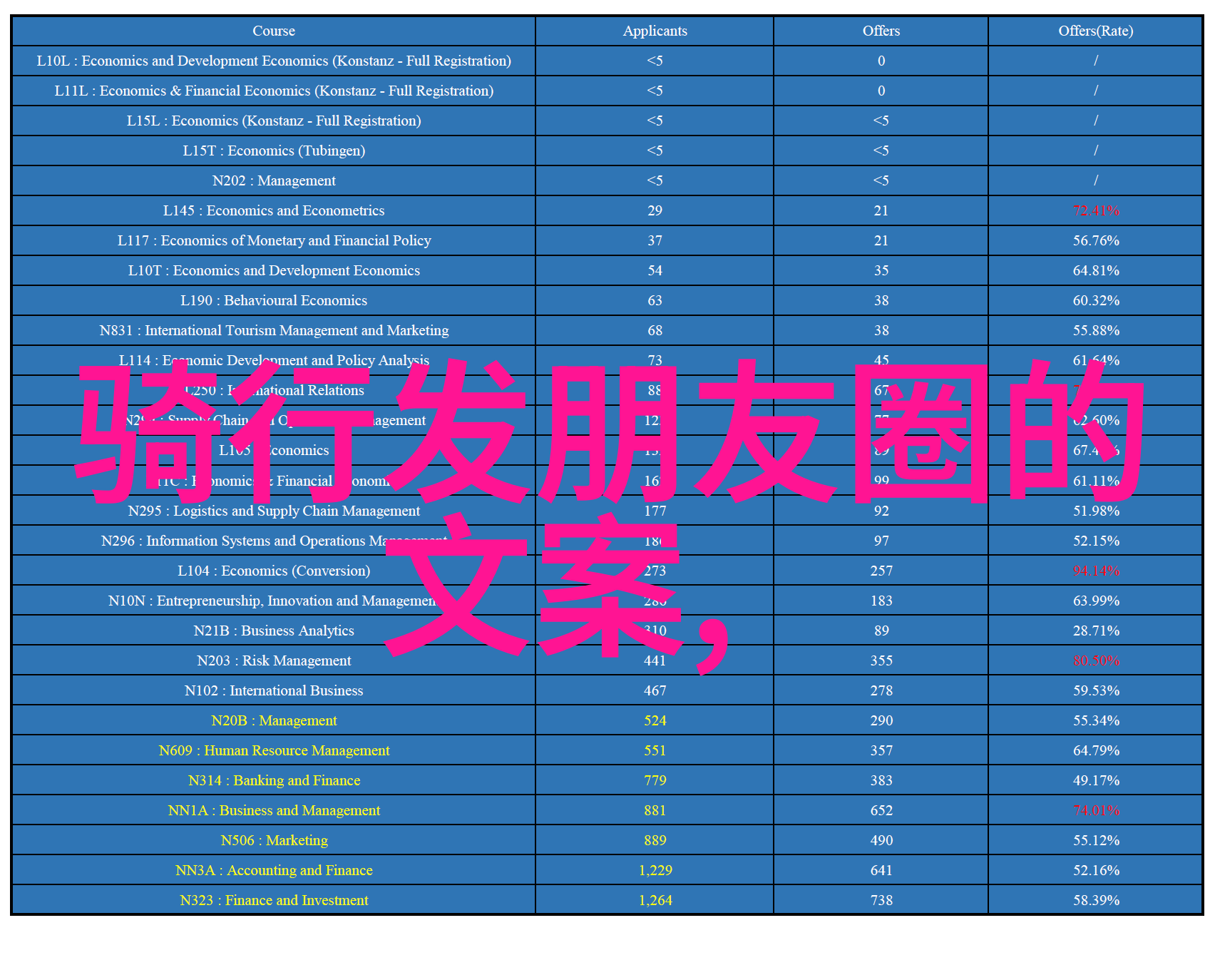Screen dimensions: 1220x980
Task: Click the N202 : Management course cell
Action: point(274,180)
